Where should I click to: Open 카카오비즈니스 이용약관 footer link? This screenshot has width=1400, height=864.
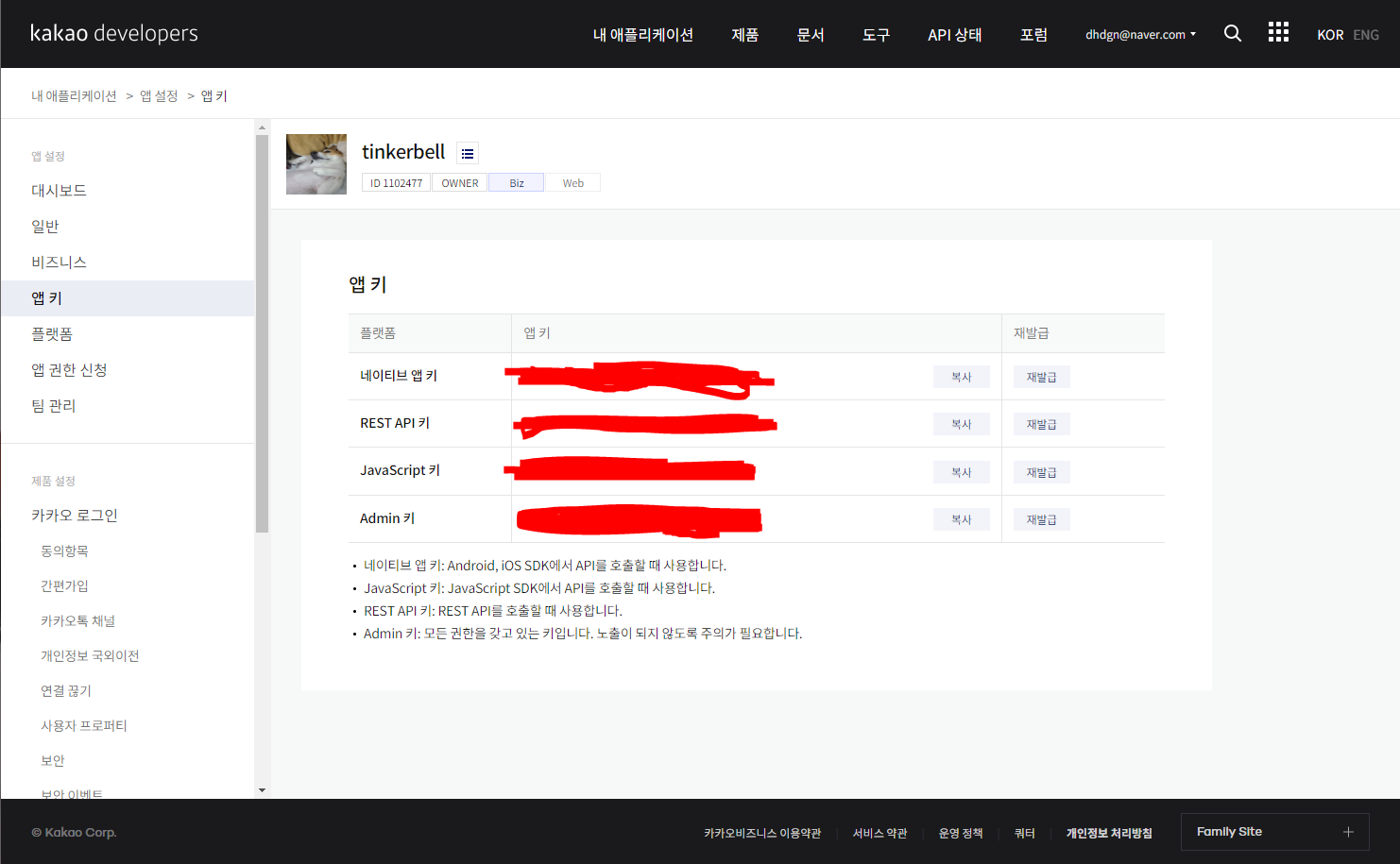762,833
